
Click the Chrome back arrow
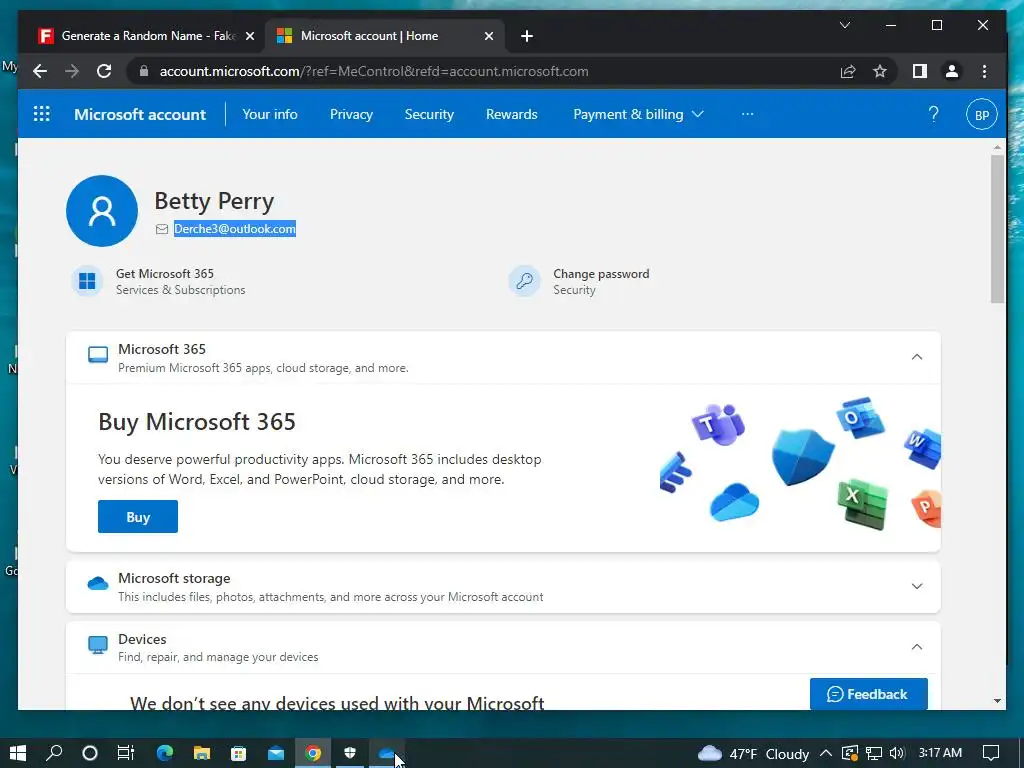click(40, 71)
